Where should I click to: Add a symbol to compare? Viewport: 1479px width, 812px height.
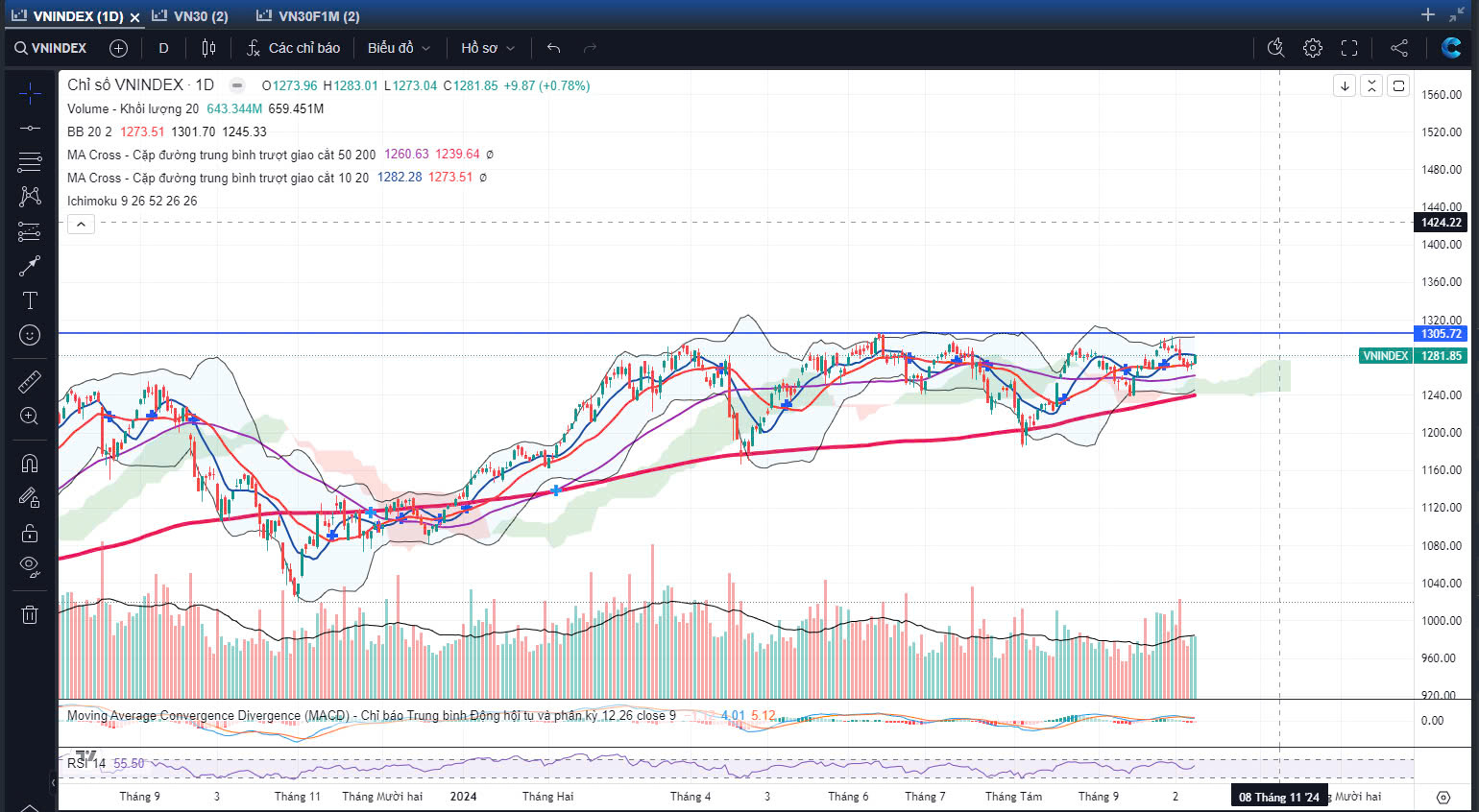118,48
